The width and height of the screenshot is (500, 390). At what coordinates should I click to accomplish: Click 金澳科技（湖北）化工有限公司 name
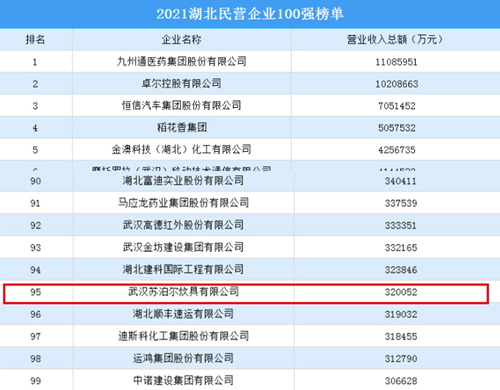point(182,149)
